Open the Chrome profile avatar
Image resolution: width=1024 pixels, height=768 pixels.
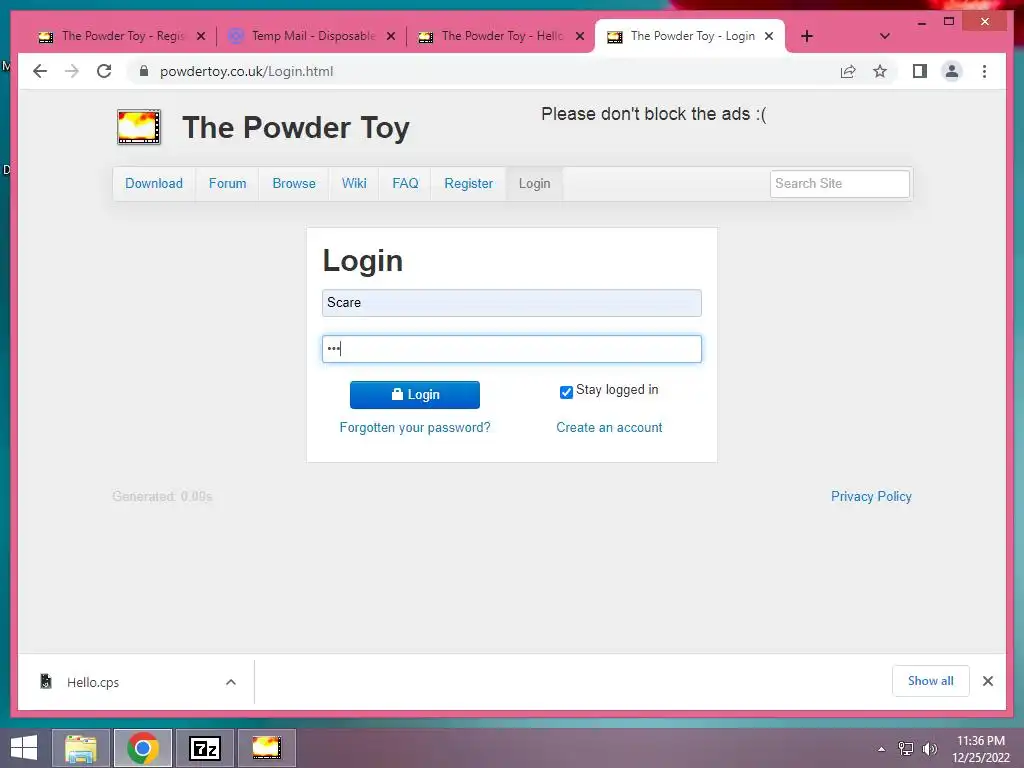952,71
